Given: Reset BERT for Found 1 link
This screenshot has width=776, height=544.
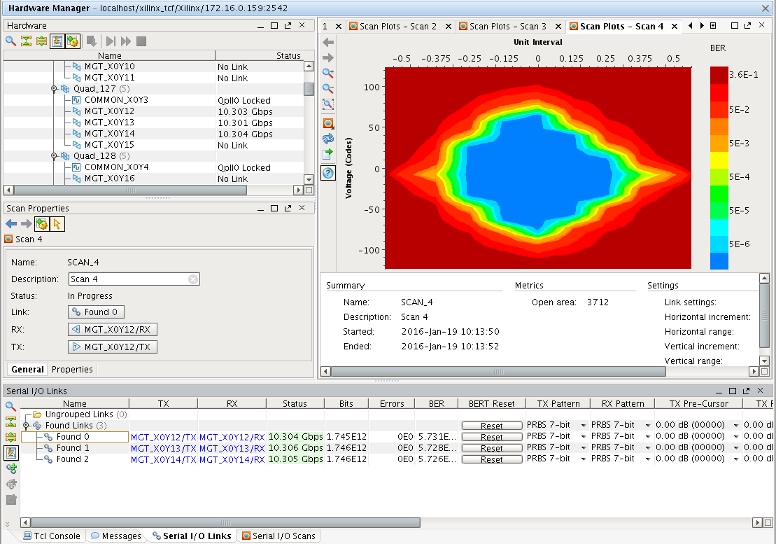Looking at the screenshot, I should (491, 448).
